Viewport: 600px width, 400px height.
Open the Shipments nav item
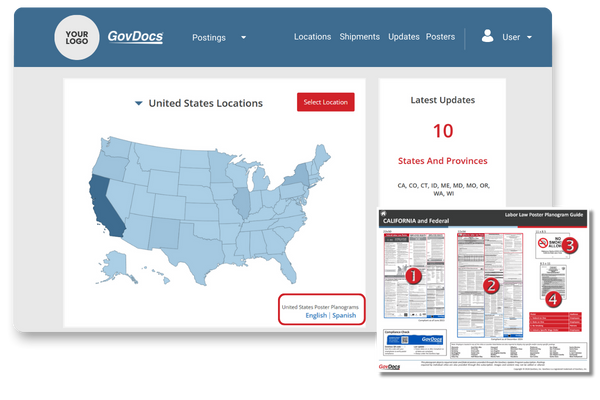[359, 37]
